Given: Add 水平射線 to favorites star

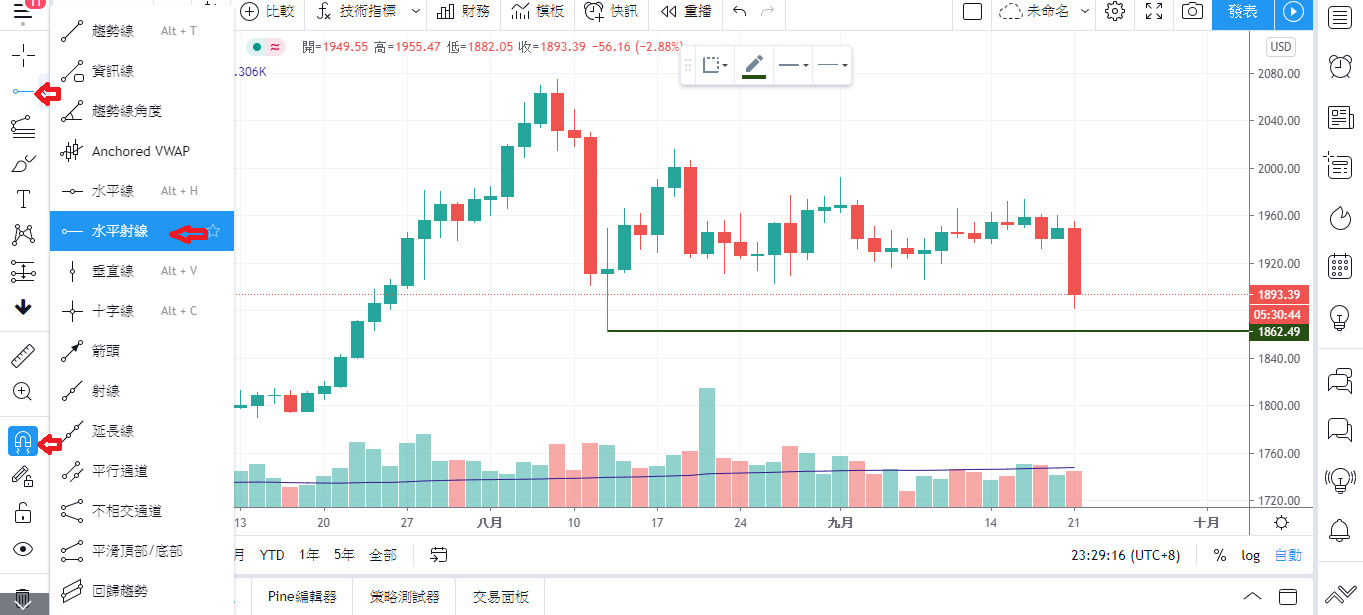Looking at the screenshot, I should coord(214,231).
